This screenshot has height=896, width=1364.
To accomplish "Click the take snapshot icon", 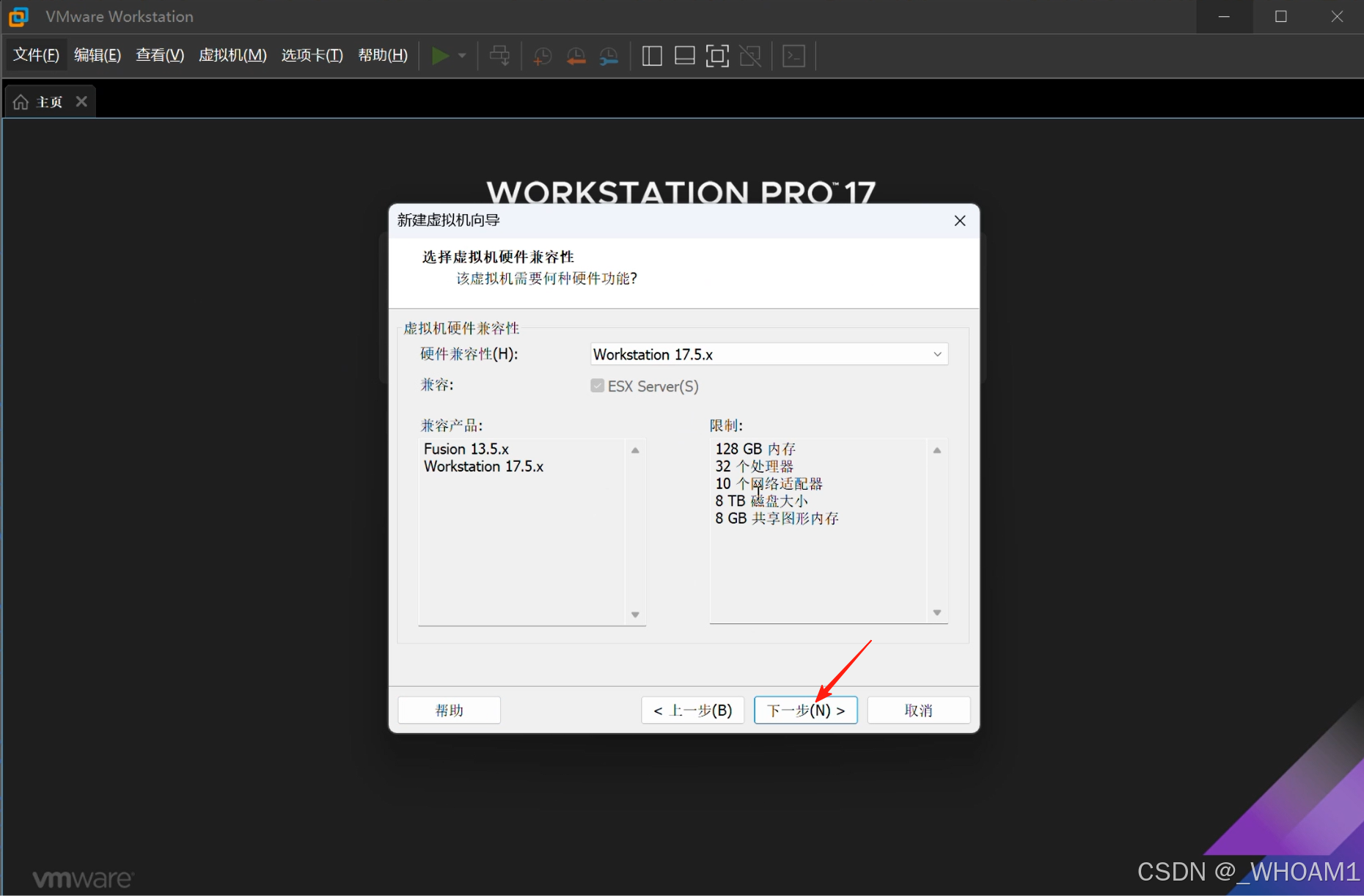I will [542, 56].
